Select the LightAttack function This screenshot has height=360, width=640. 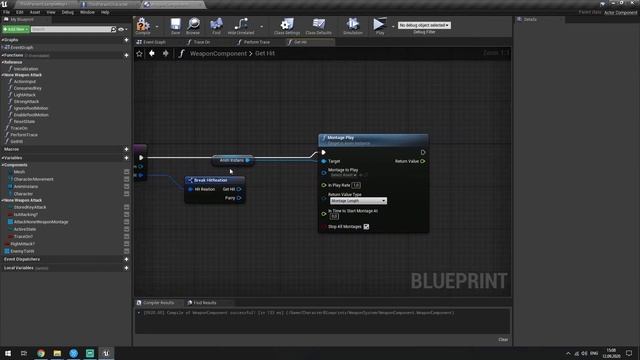24,95
